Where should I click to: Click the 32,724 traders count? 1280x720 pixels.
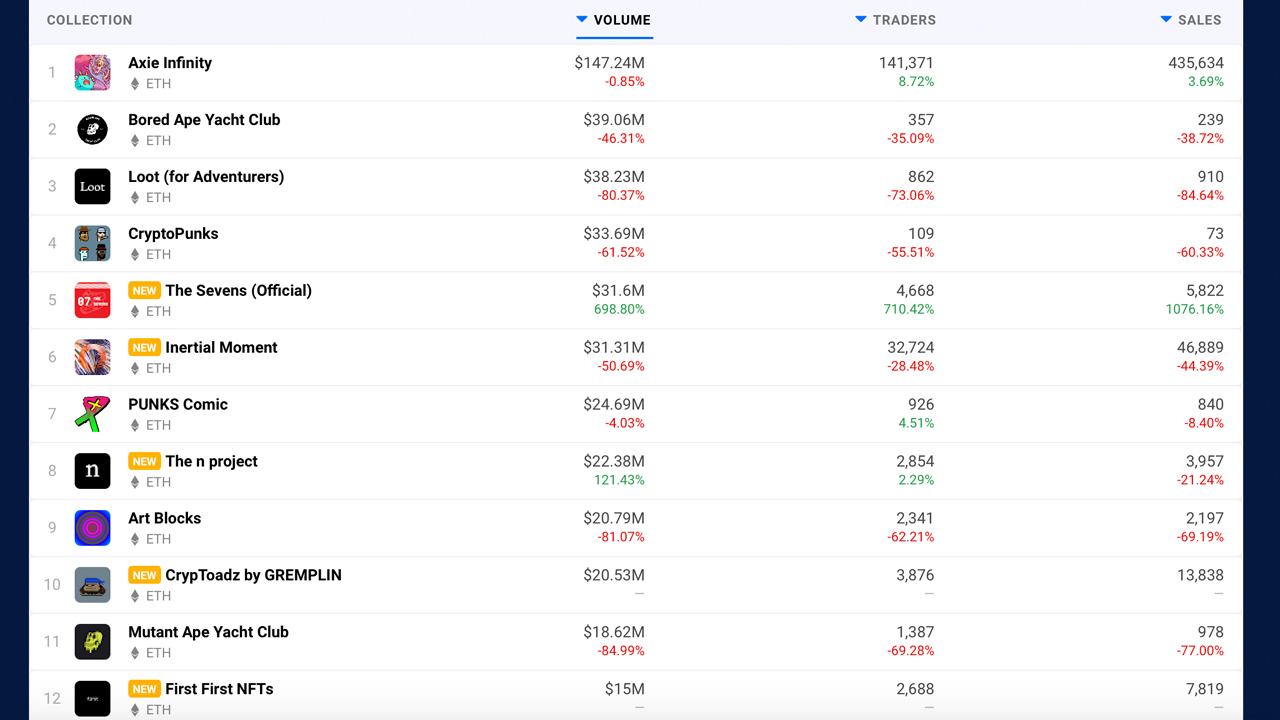[x=910, y=348]
